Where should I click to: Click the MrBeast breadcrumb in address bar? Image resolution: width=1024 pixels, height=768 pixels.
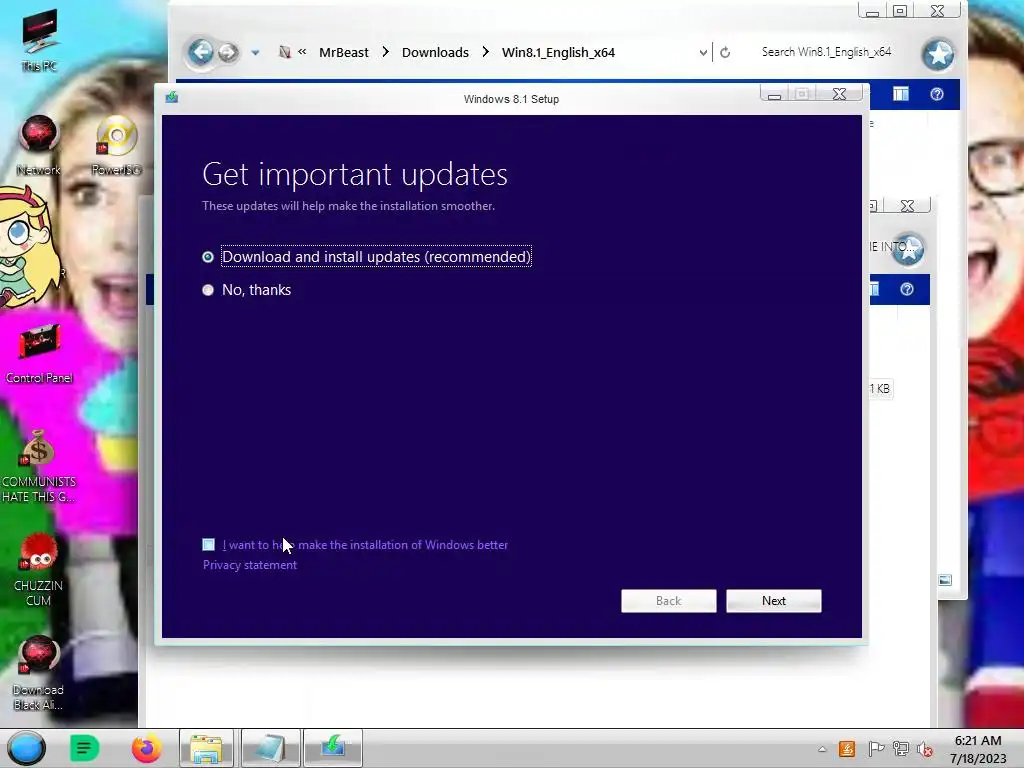tap(344, 52)
